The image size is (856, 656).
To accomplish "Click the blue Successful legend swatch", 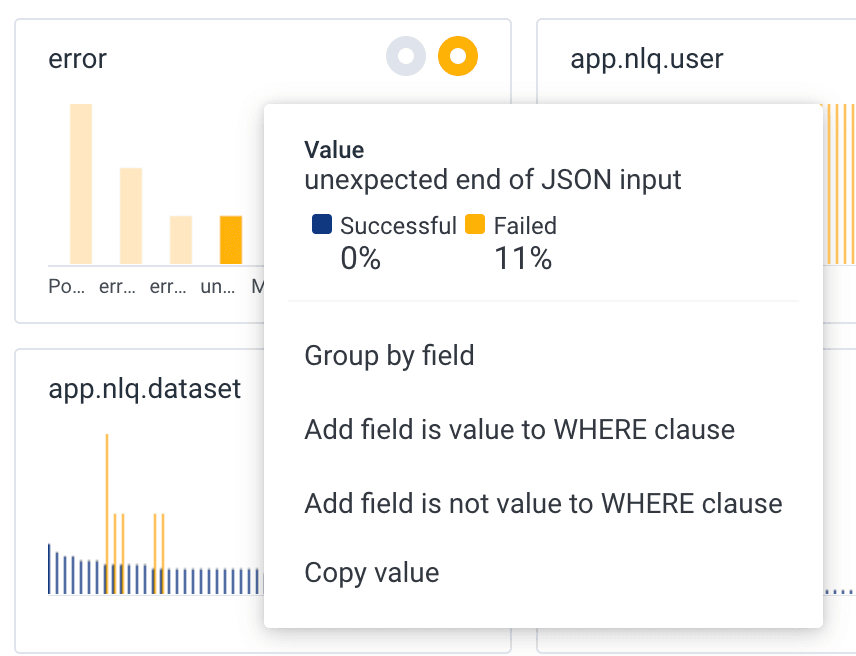I will point(322,225).
